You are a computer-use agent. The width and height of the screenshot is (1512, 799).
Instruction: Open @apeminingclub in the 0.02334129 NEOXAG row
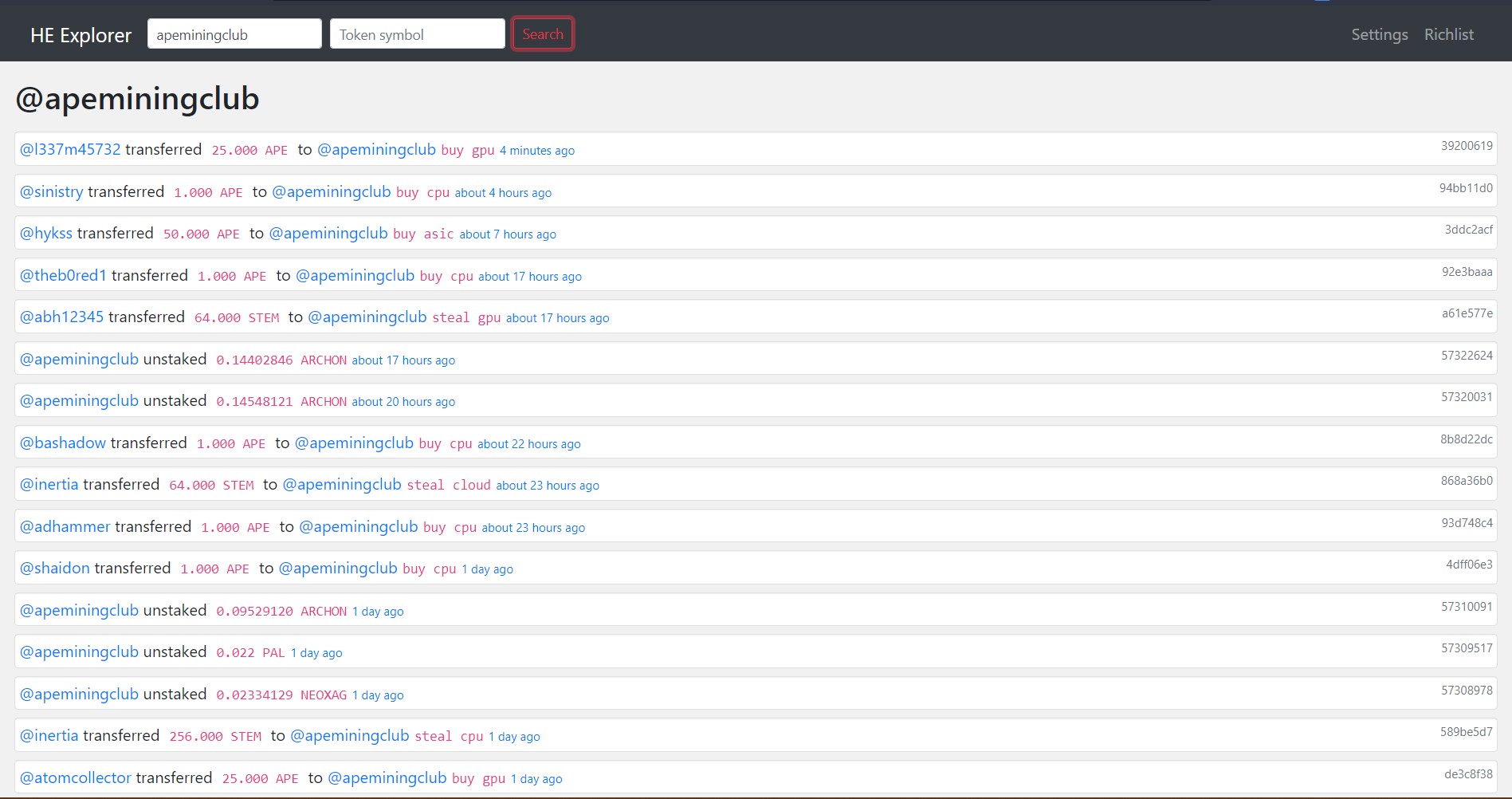[79, 694]
